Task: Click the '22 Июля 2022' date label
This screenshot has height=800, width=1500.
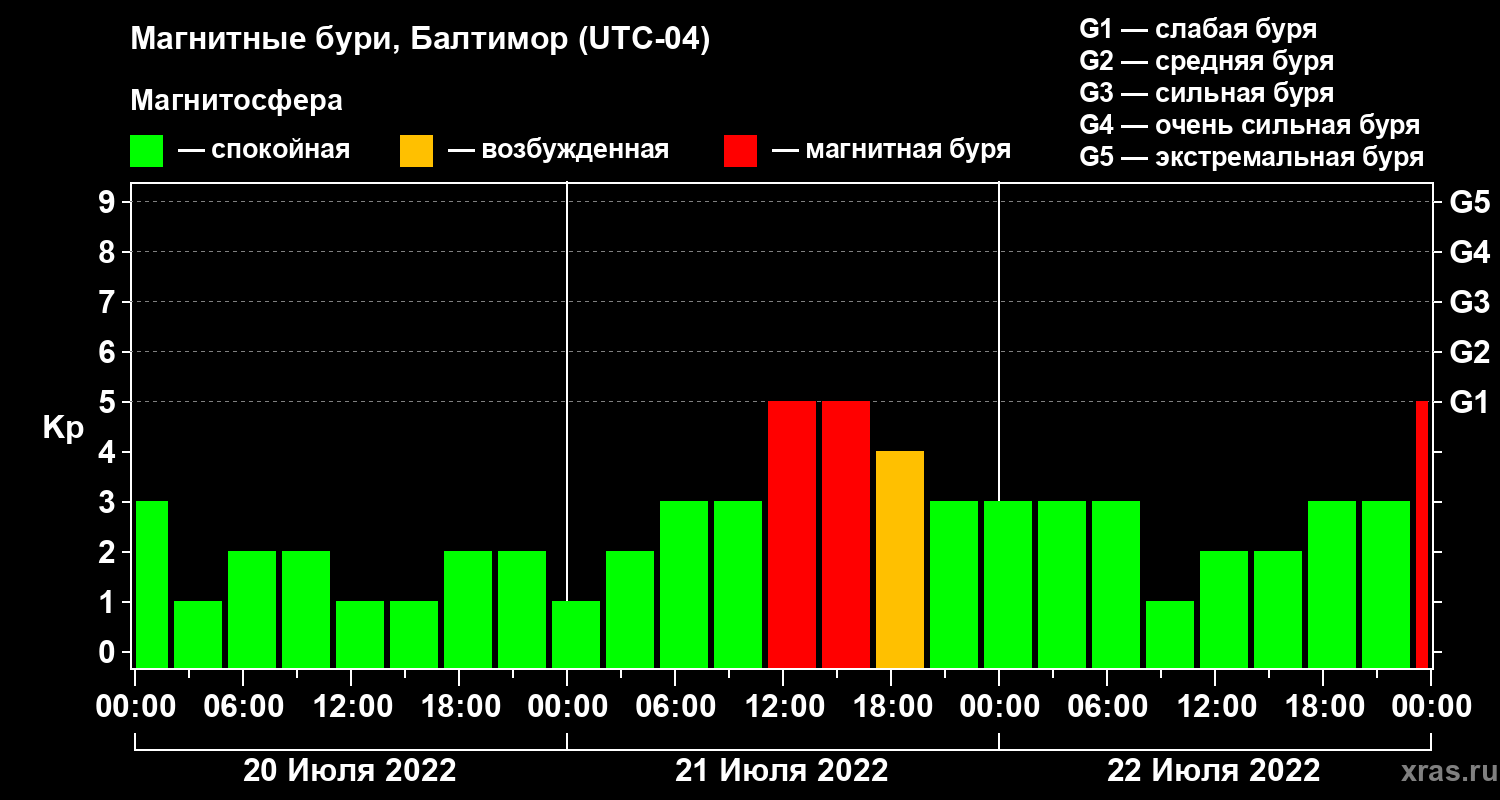Action: tap(1214, 771)
